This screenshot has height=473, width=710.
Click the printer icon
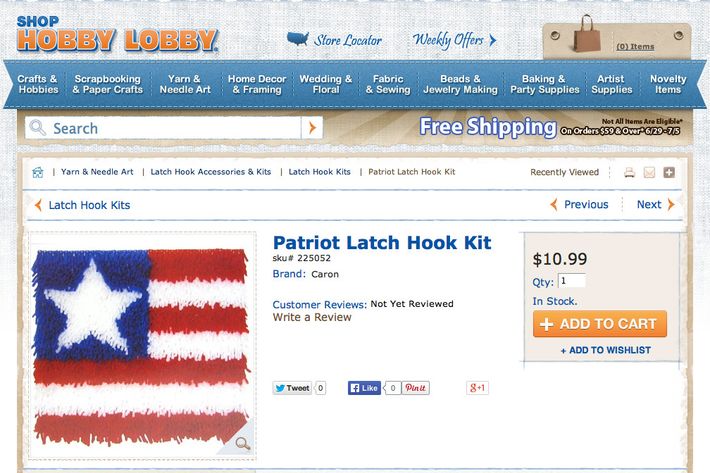pos(629,172)
